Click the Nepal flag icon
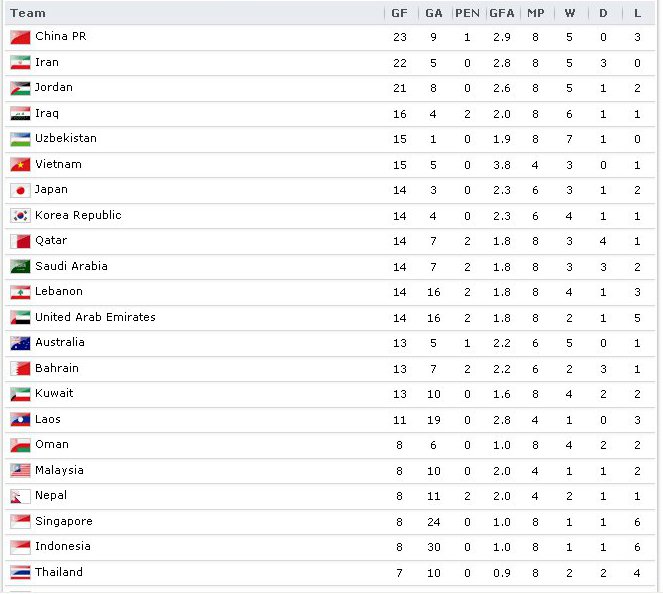Image resolution: width=663 pixels, height=594 pixels. (20, 496)
